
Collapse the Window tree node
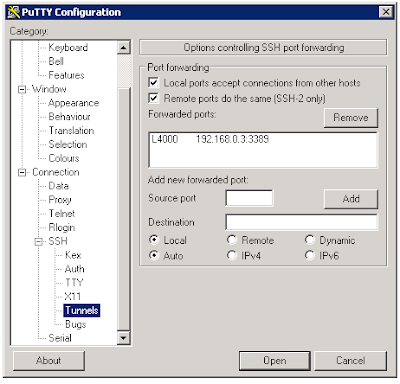point(22,89)
